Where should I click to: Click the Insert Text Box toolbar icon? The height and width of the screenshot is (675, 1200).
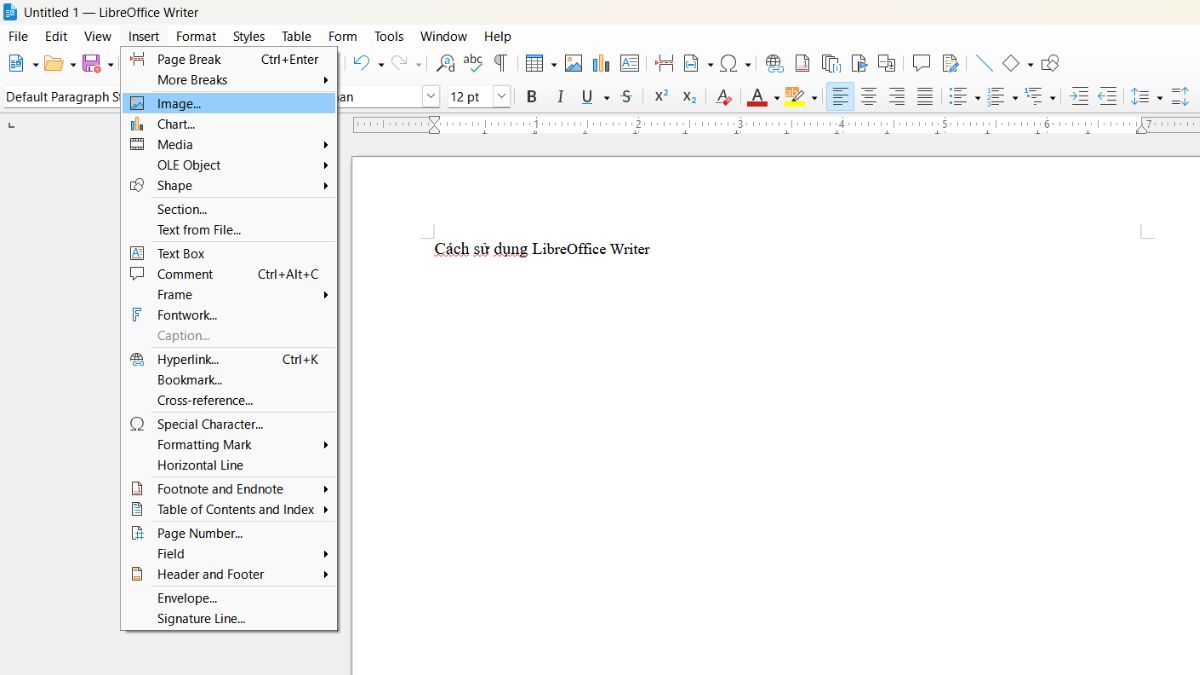click(629, 63)
